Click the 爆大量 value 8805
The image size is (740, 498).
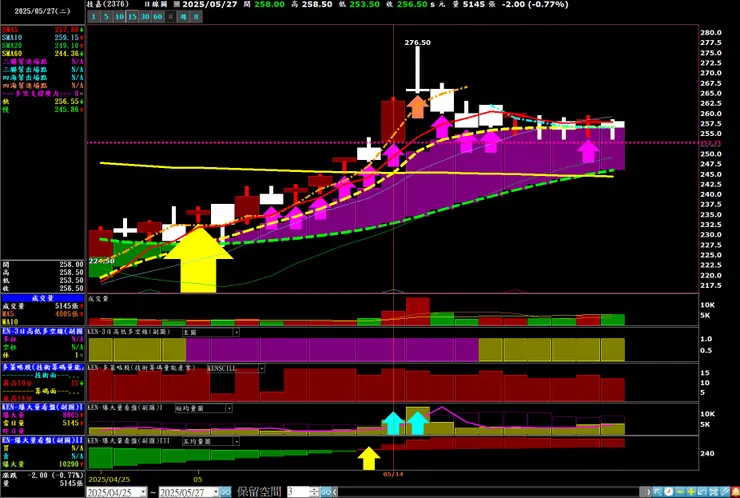[72, 415]
